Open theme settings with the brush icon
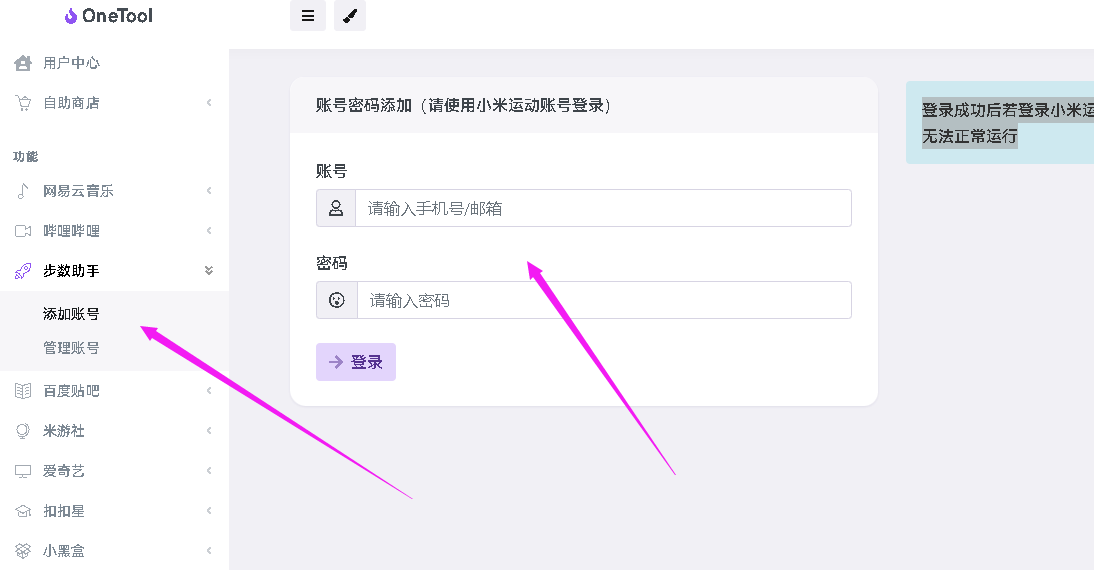Image resolution: width=1094 pixels, height=570 pixels. click(350, 15)
